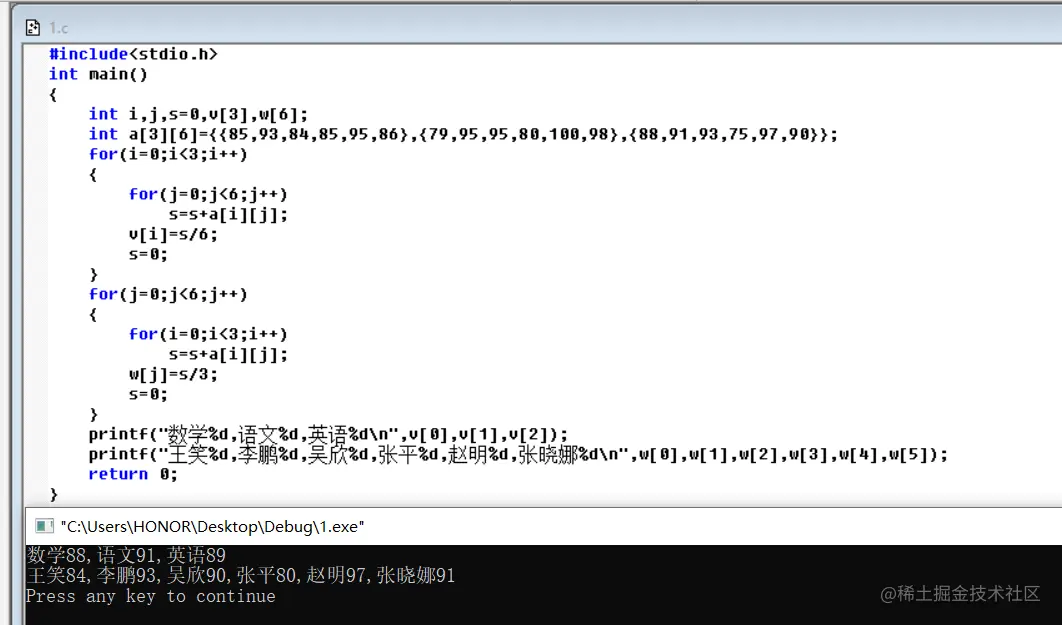Image resolution: width=1062 pixels, height=625 pixels.
Task: Click the int main() declaration
Action: coord(98,74)
